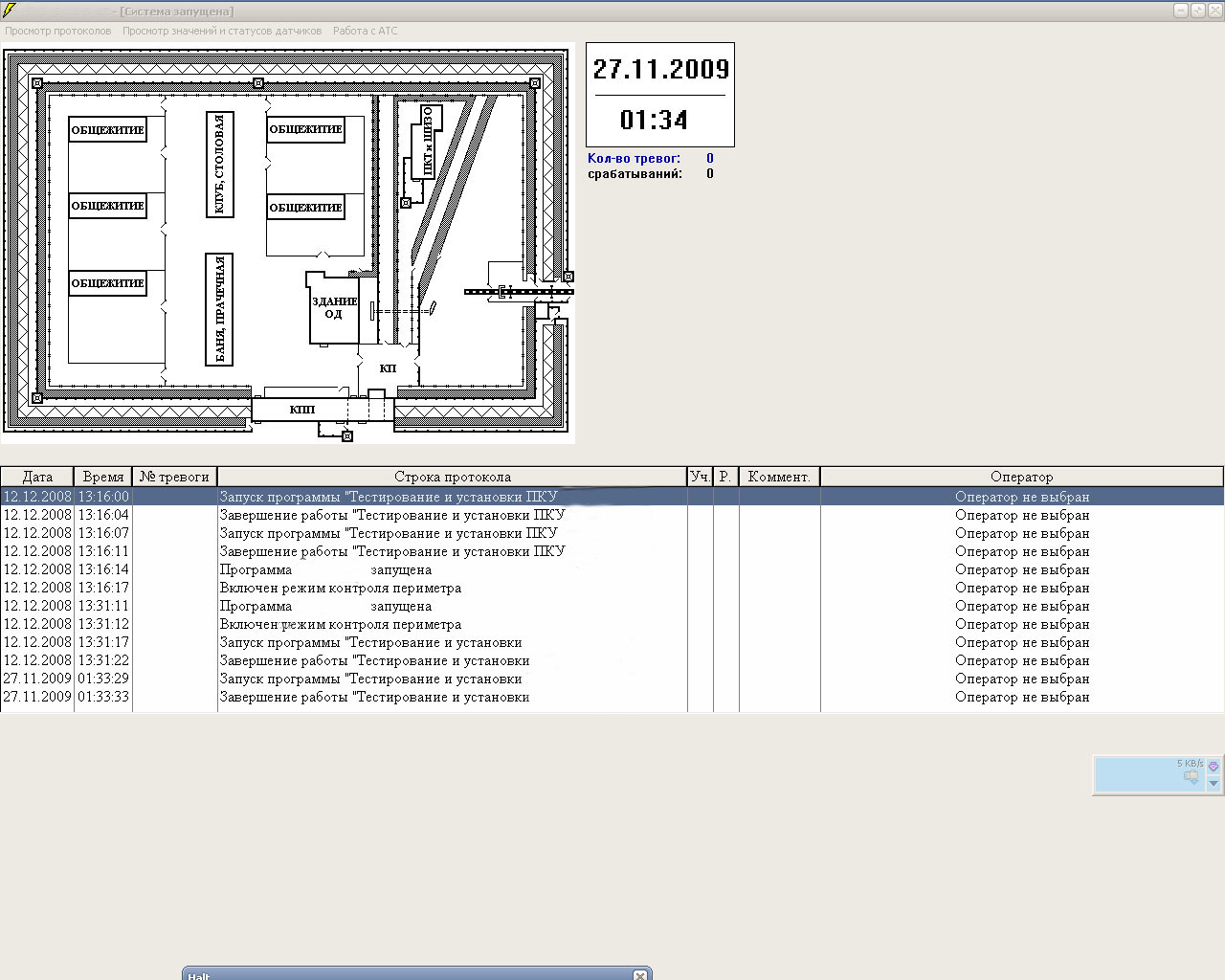Screen dimensions: 1225x980
Task: Open the Просмотр протоколов menu
Action: (58, 31)
